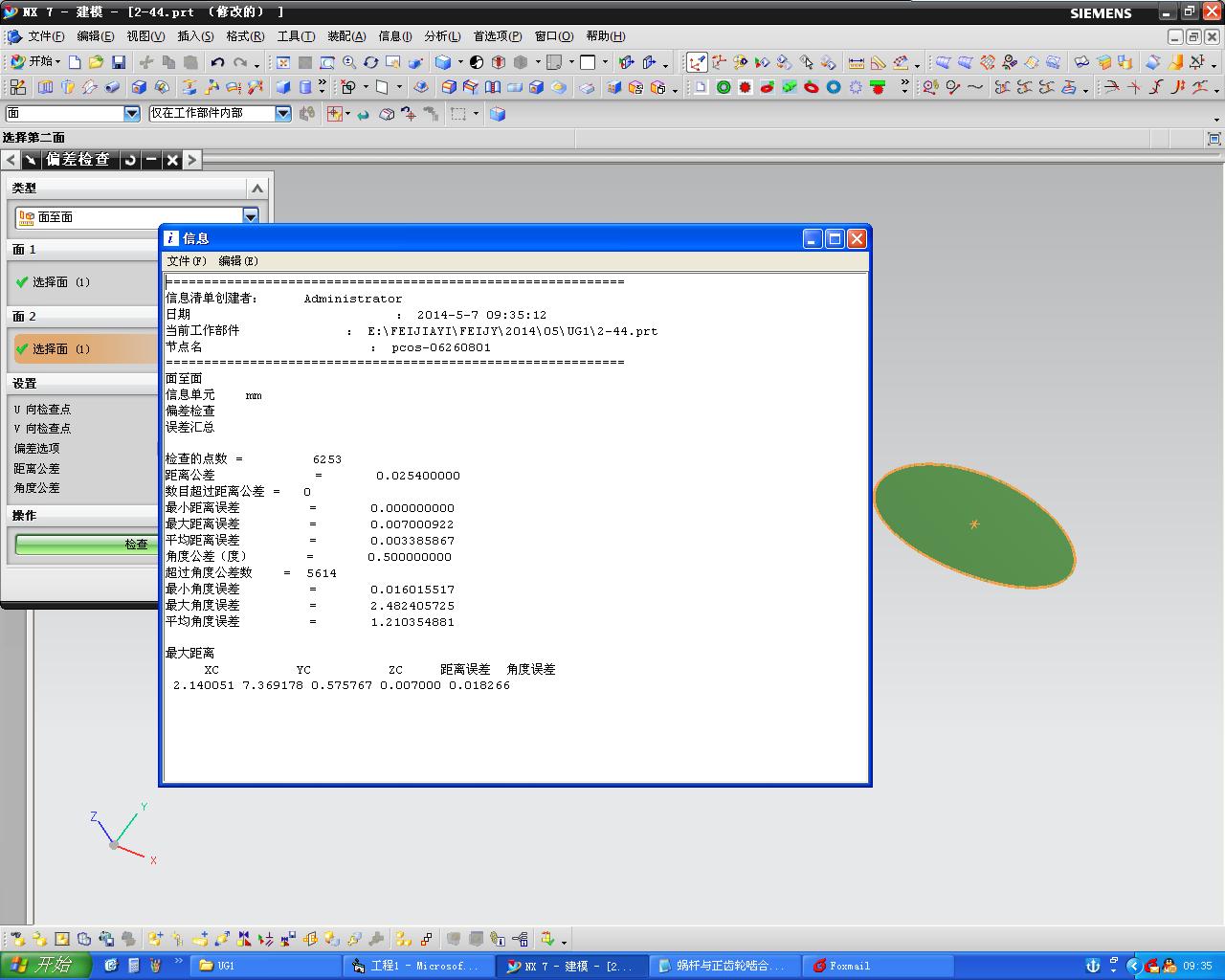The height and width of the screenshot is (980, 1225).
Task: Click the snap point crosshair icon
Action: [x=334, y=114]
